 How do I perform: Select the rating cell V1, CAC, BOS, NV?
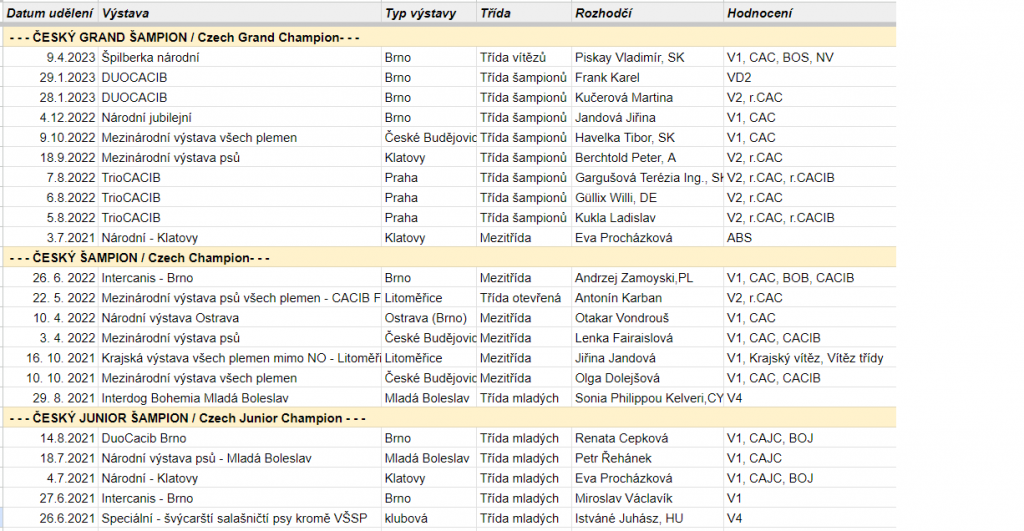tap(810, 57)
